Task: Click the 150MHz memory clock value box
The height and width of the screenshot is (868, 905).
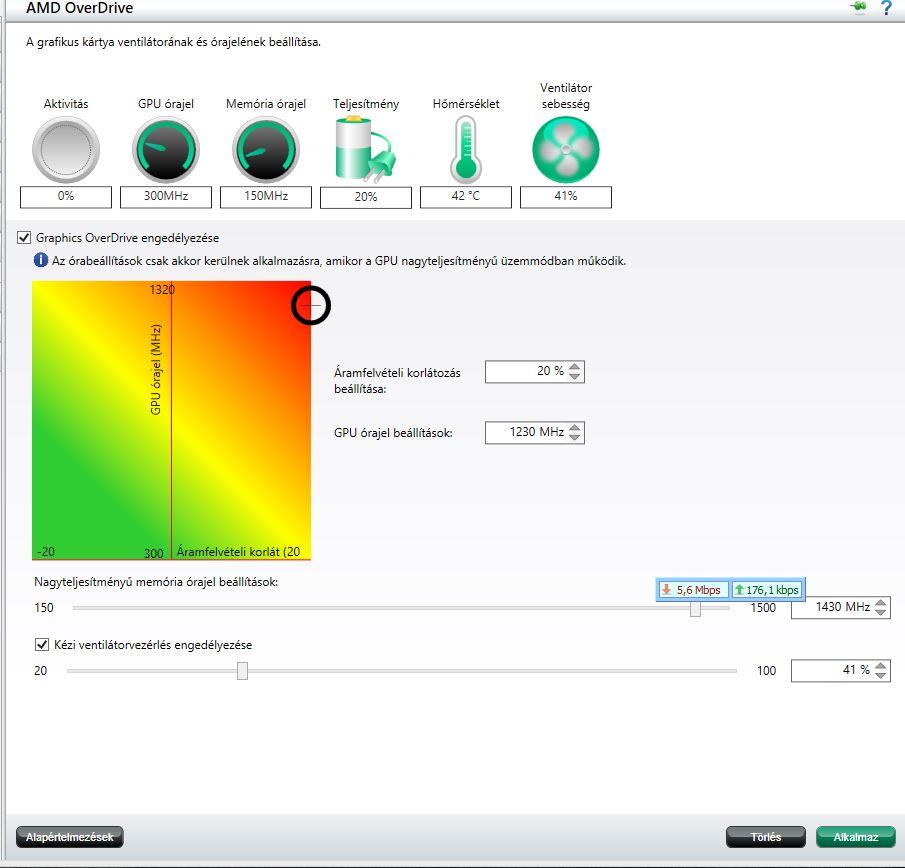Action: coord(265,196)
